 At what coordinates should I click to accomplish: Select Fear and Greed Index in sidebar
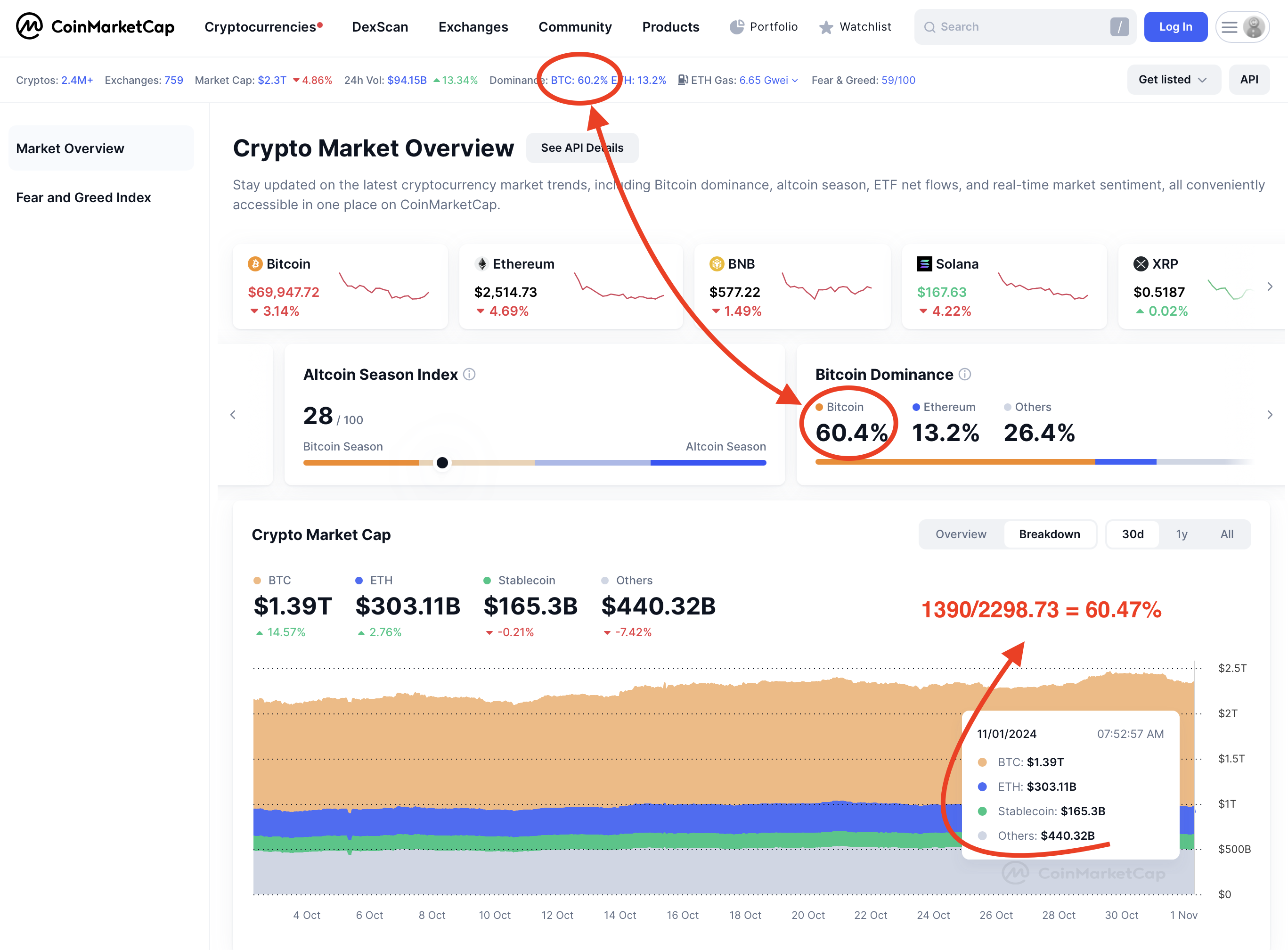click(83, 197)
